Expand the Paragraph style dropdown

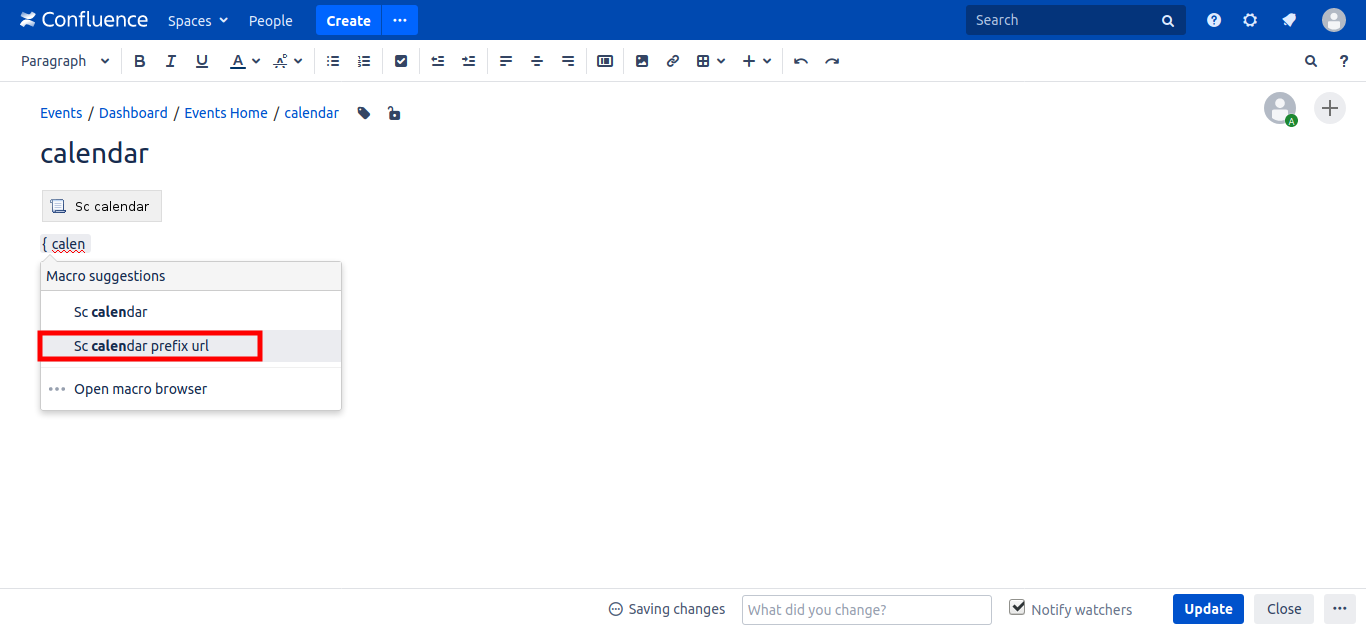pos(65,61)
